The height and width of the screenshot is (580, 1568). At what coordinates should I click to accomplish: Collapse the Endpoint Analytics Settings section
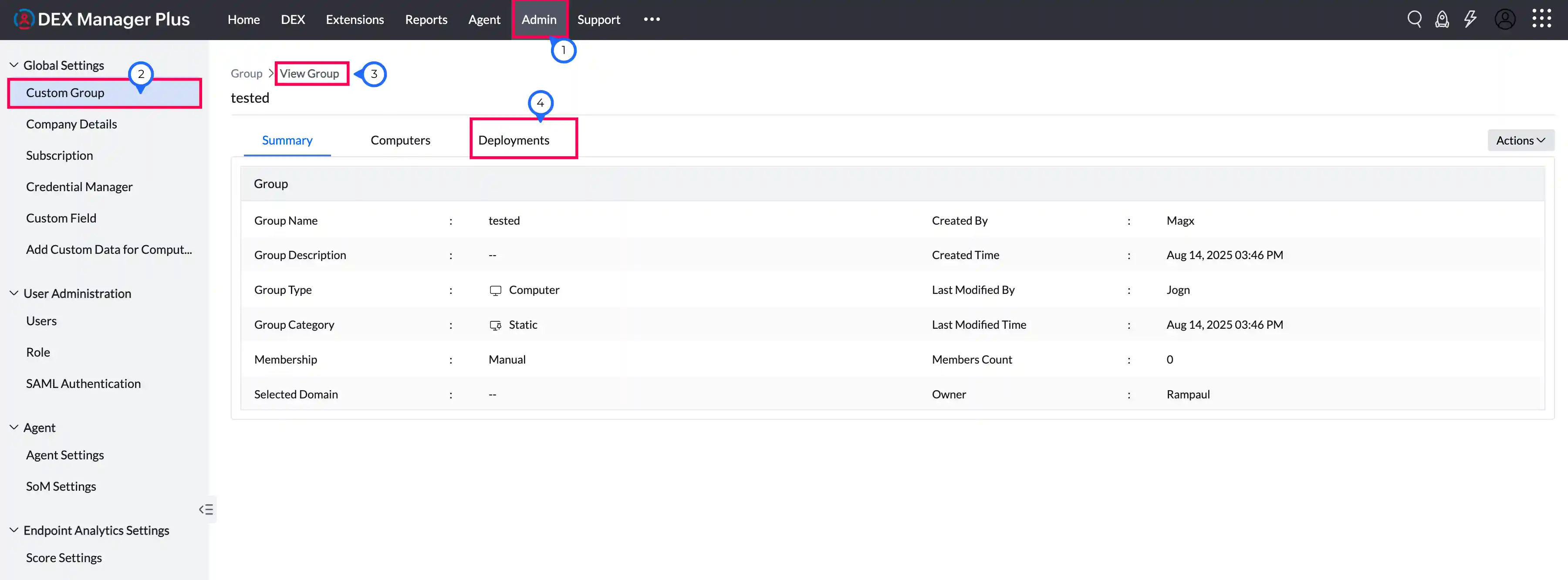click(14, 530)
